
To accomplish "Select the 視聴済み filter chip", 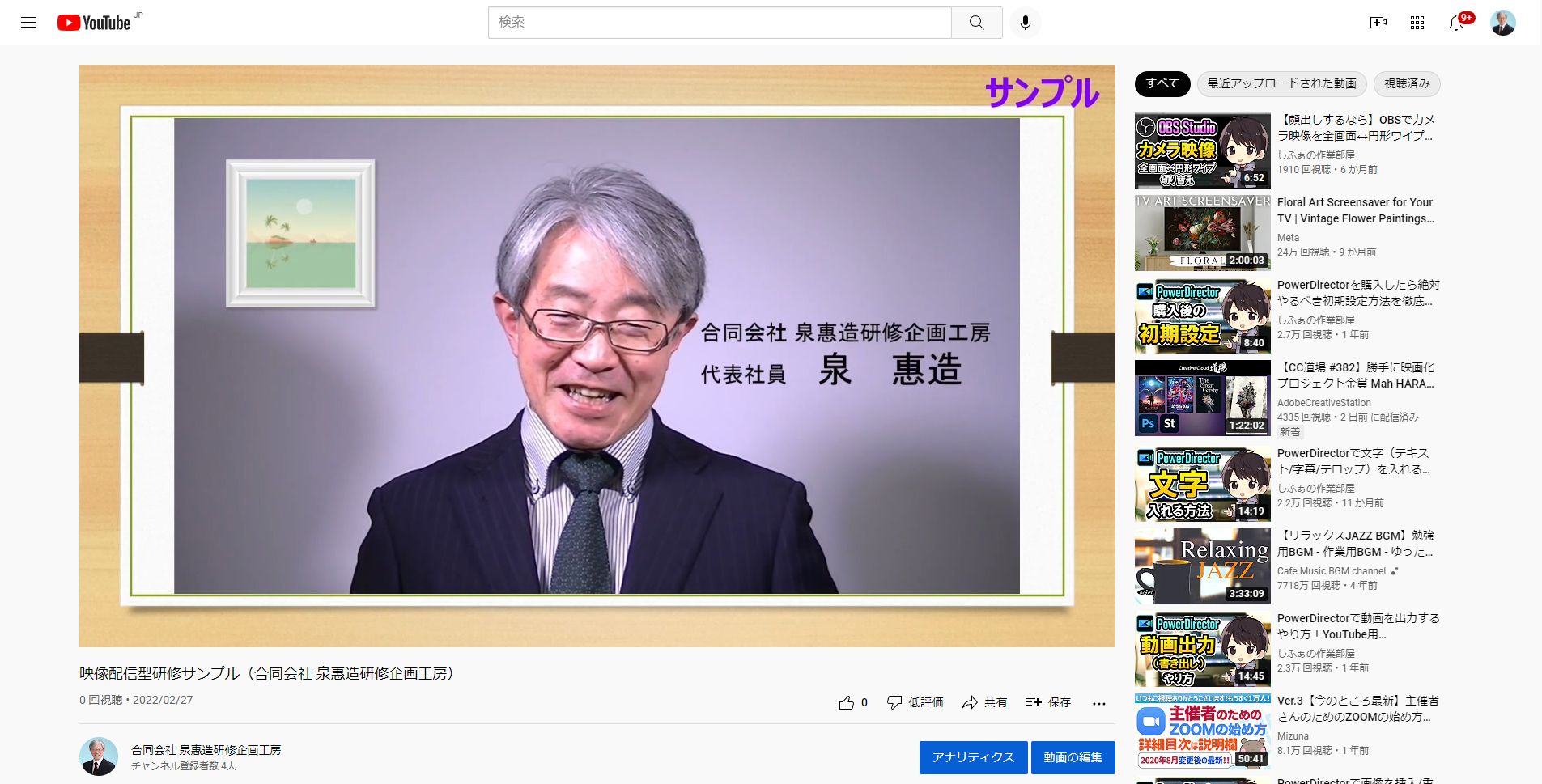I will pyautogui.click(x=1407, y=83).
